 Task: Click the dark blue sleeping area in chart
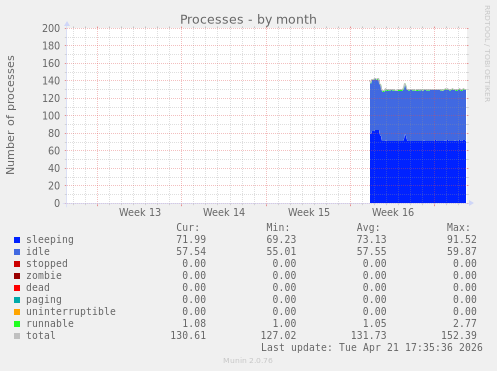point(418,172)
